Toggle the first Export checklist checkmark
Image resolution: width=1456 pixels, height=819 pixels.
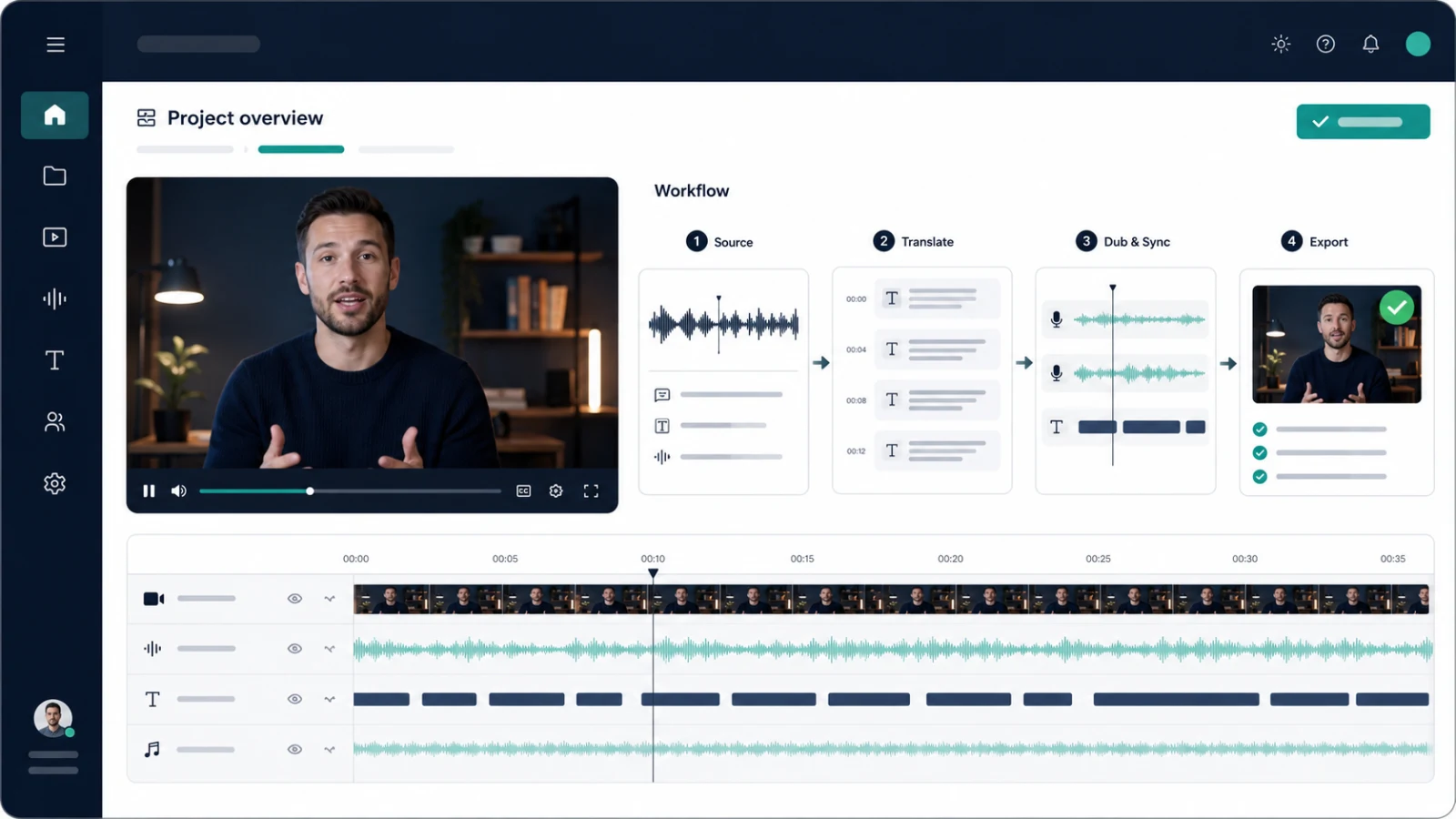[x=1259, y=430]
